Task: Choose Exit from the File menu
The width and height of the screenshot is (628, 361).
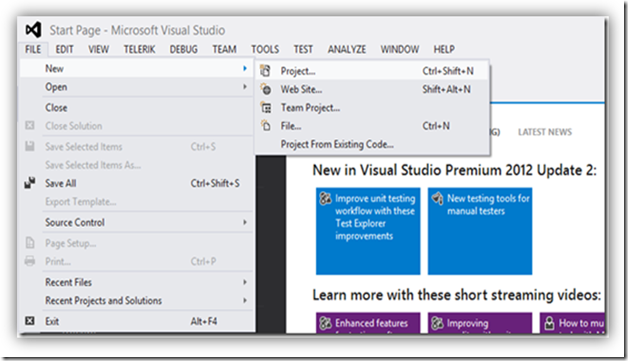Action: pyautogui.click(x=137, y=321)
